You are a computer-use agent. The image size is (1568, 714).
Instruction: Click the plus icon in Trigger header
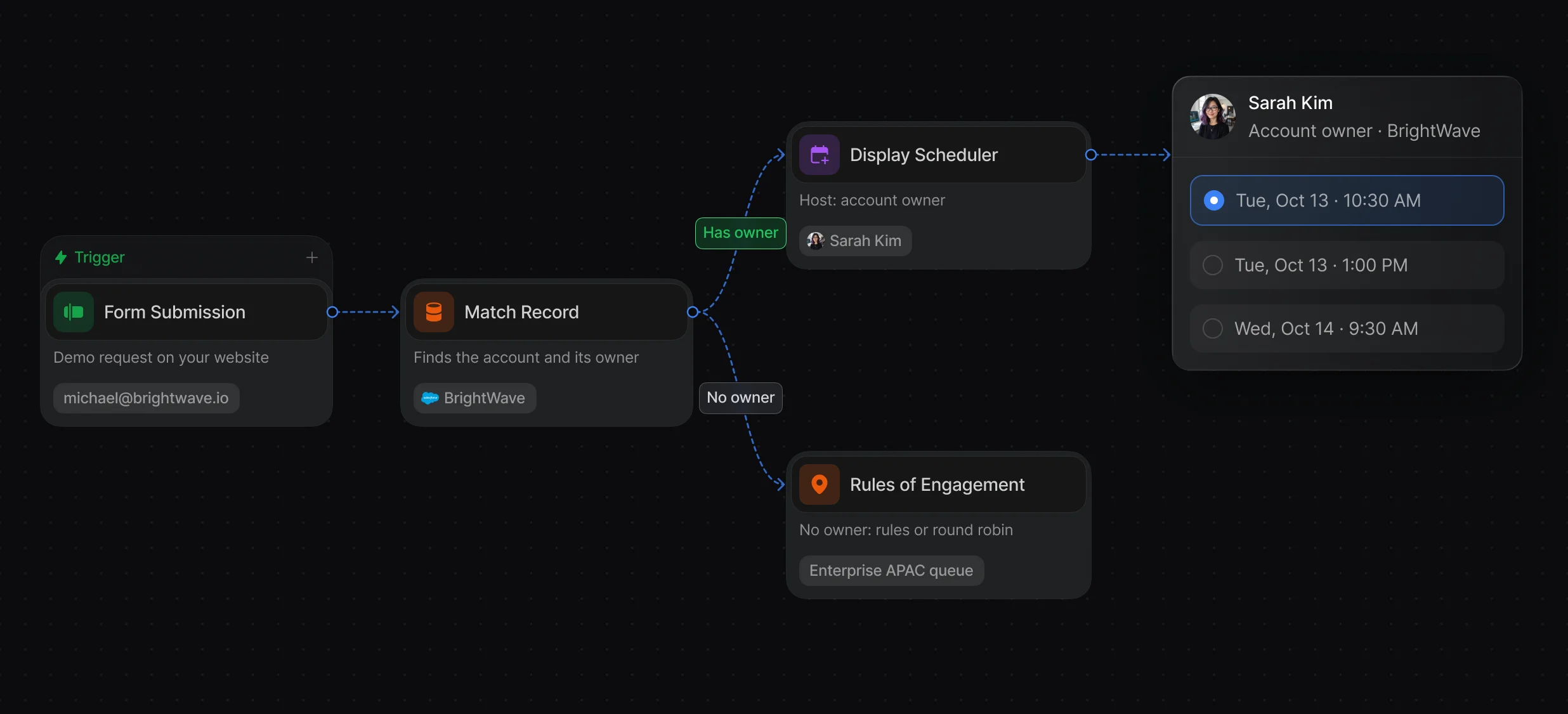311,257
